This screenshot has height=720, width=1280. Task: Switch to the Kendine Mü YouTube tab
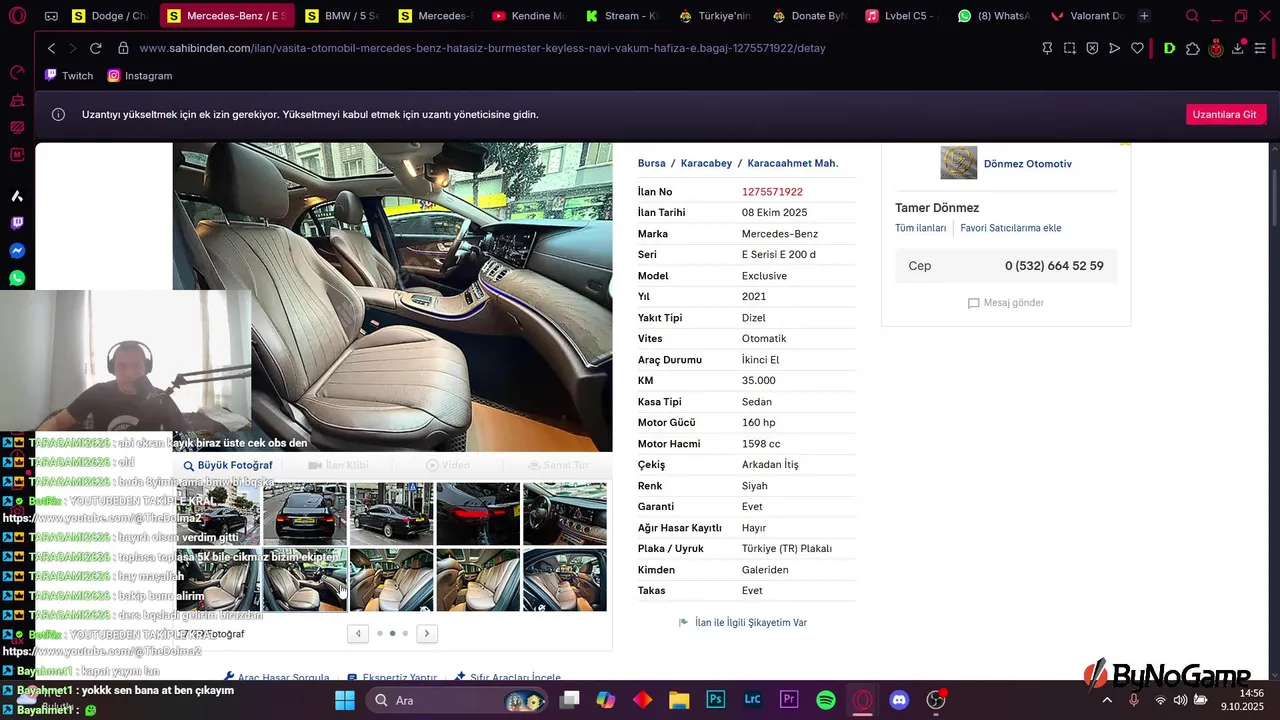pos(529,16)
